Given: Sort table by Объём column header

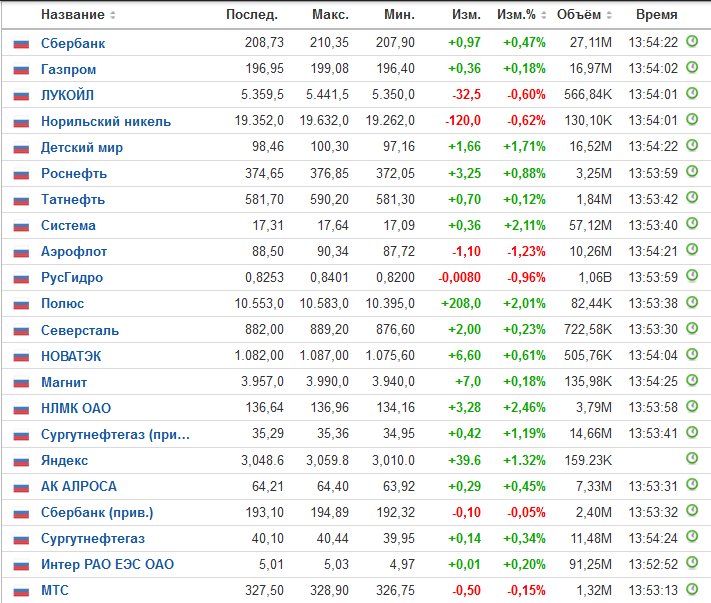Looking at the screenshot, I should click(584, 15).
